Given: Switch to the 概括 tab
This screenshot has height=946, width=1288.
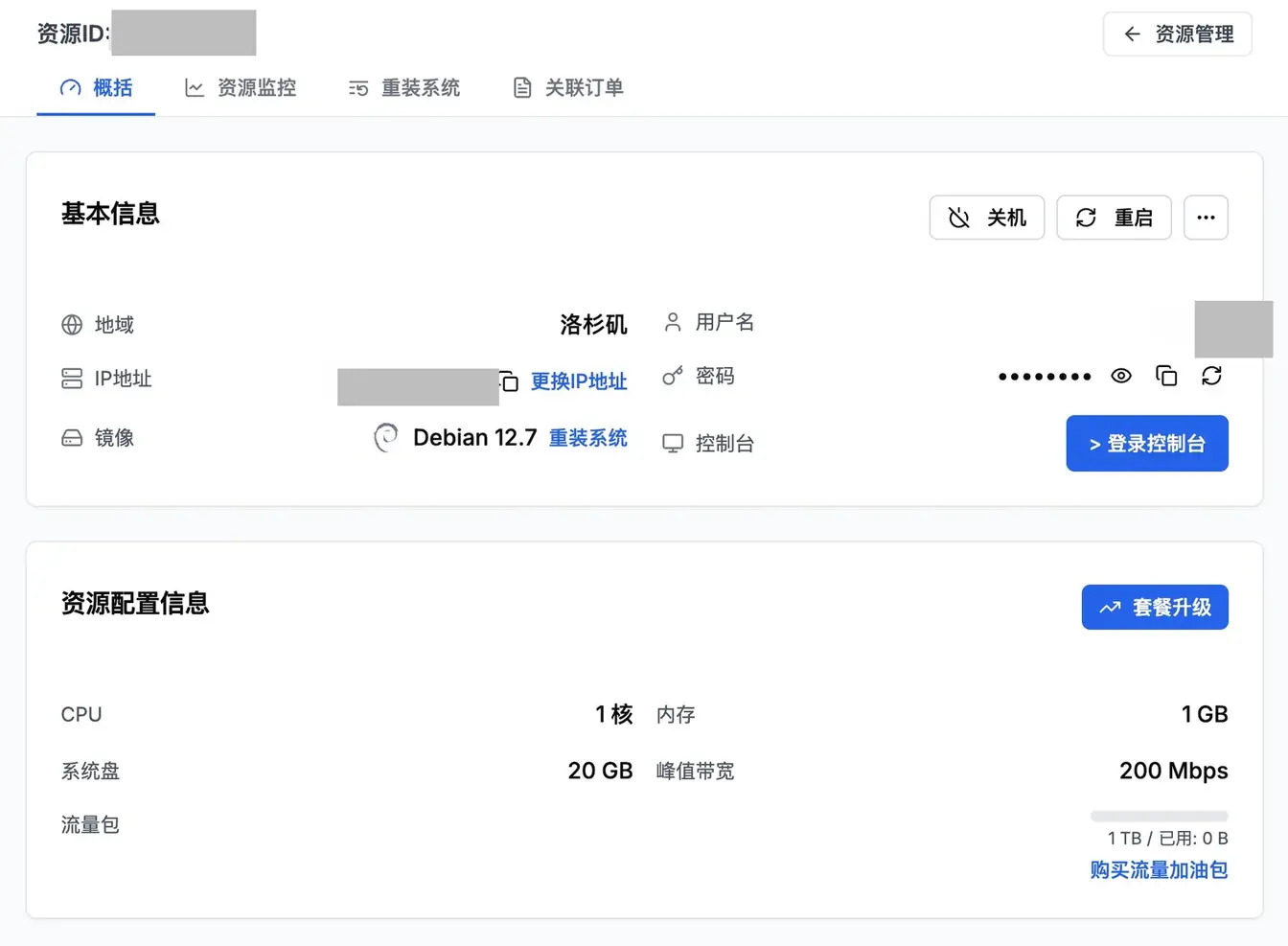Looking at the screenshot, I should pos(96,88).
